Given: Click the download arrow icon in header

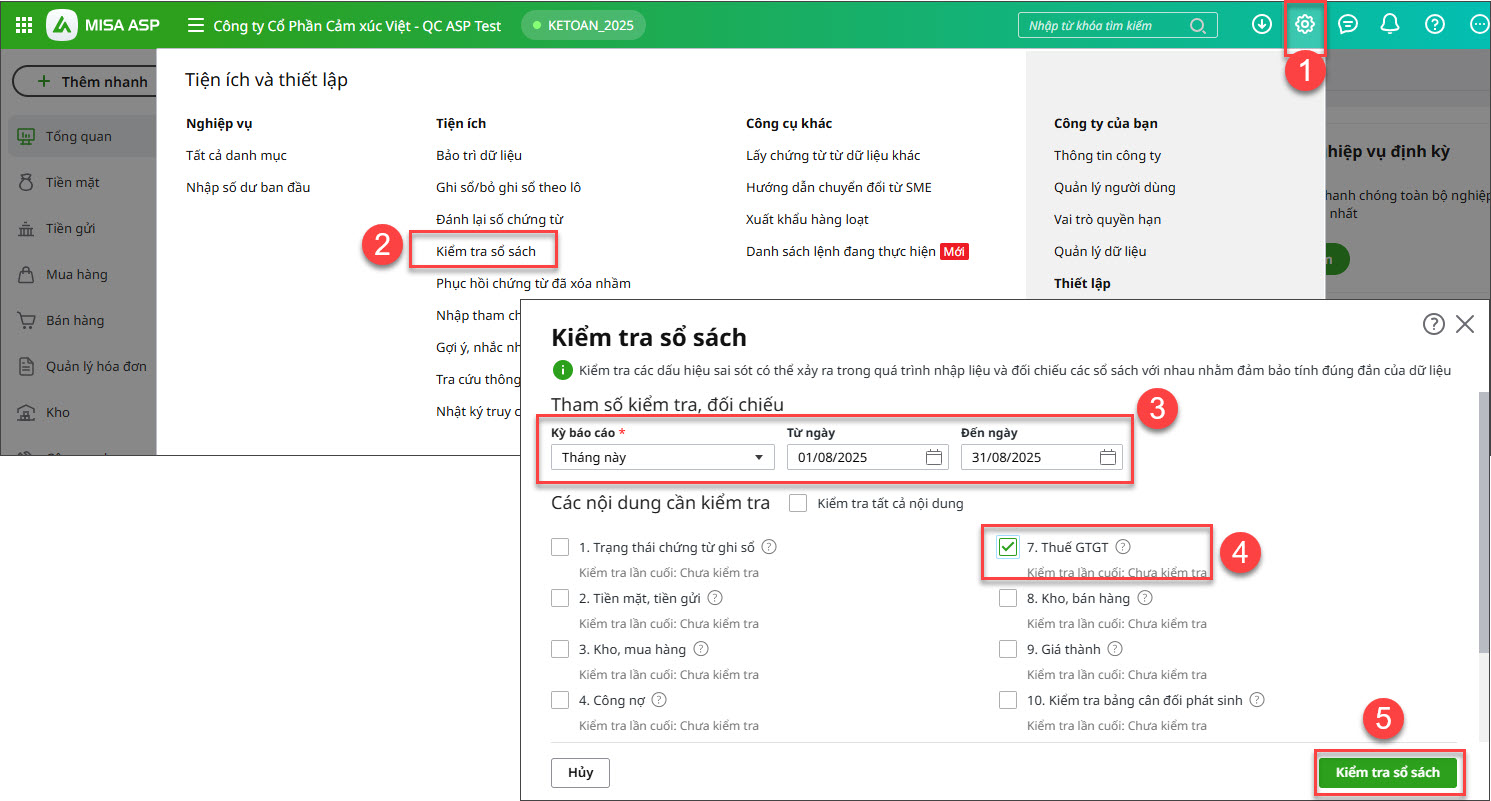Looking at the screenshot, I should [x=1261, y=25].
